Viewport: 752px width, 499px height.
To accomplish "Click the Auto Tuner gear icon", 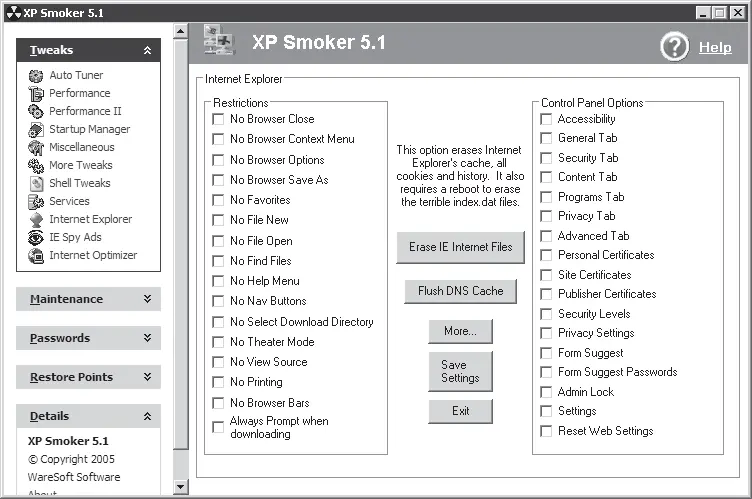I will pyautogui.click(x=36, y=76).
